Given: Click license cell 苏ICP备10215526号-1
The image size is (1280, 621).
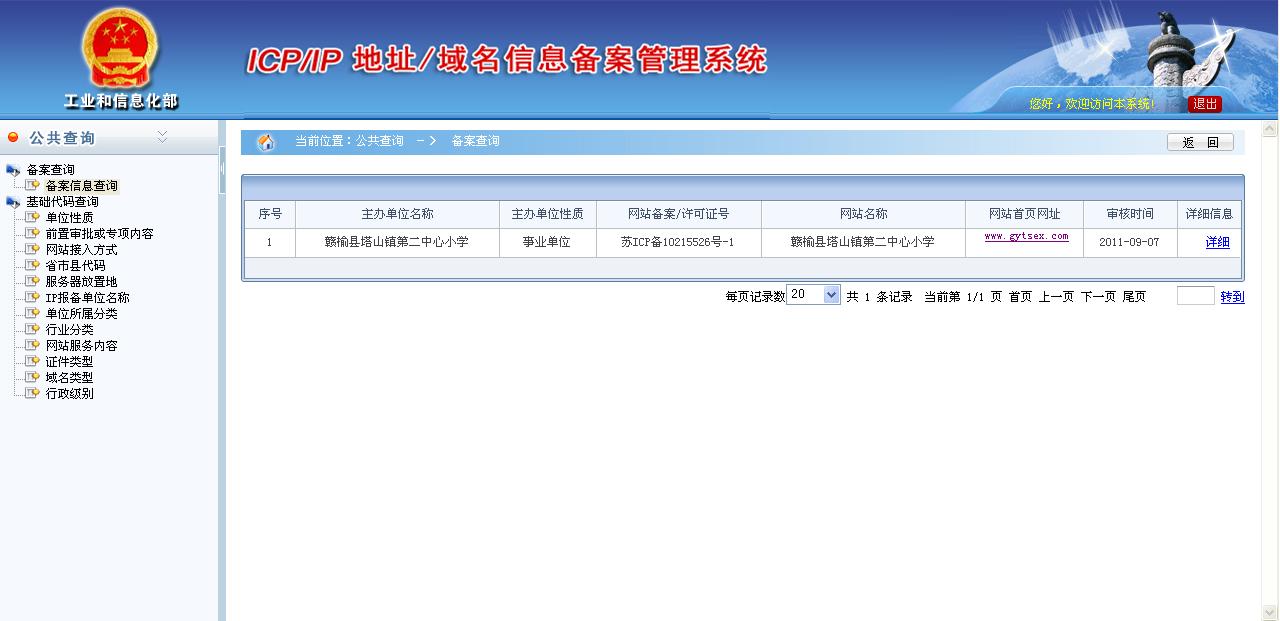Looking at the screenshot, I should (678, 242).
